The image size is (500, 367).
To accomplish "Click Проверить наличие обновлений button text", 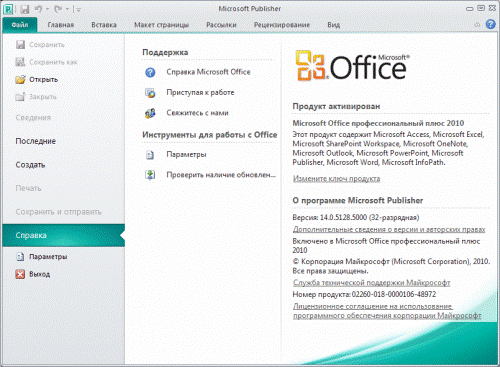I will click(x=221, y=175).
